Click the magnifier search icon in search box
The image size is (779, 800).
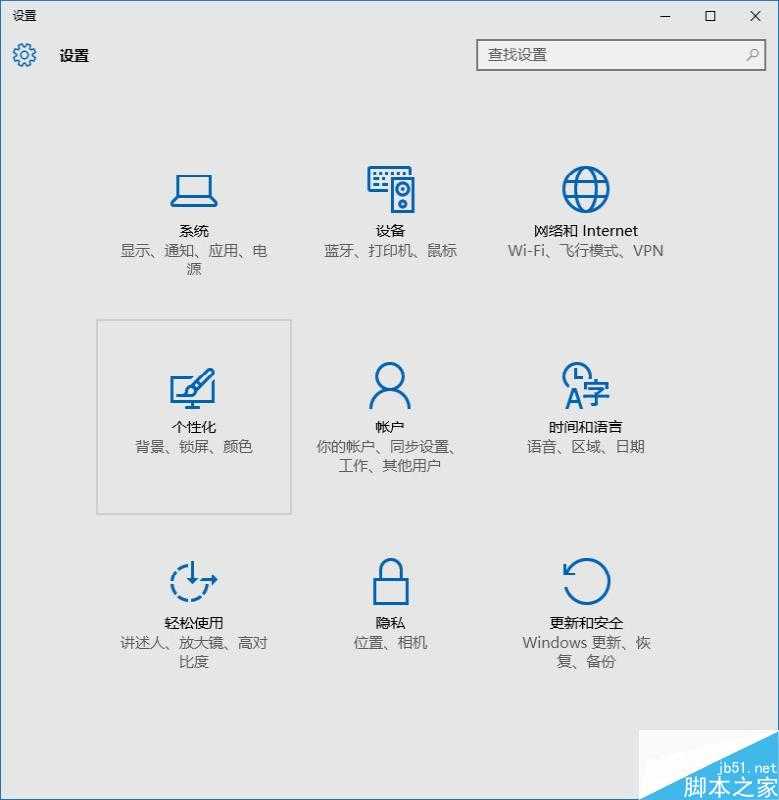(x=752, y=55)
